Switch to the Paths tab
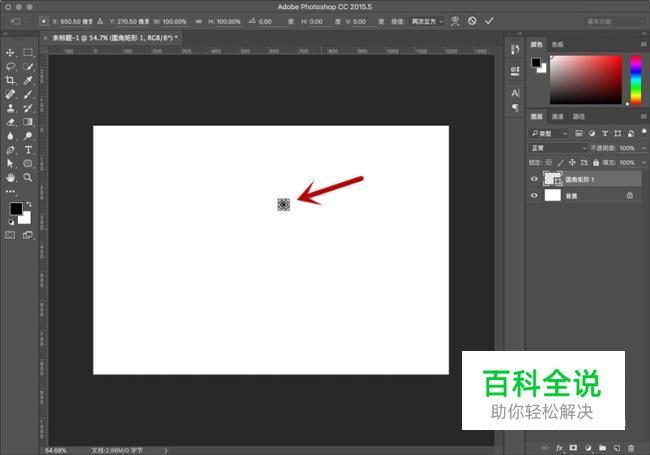 tap(579, 116)
